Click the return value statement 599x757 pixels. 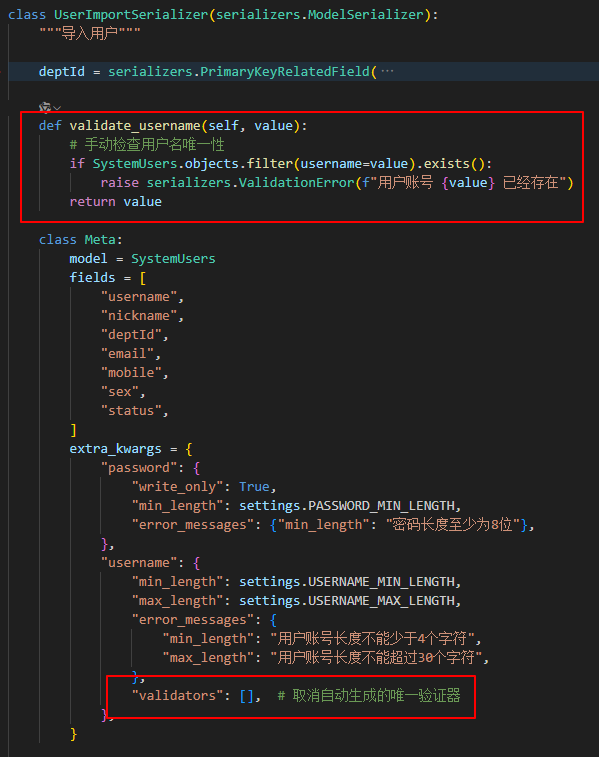pyautogui.click(x=115, y=201)
